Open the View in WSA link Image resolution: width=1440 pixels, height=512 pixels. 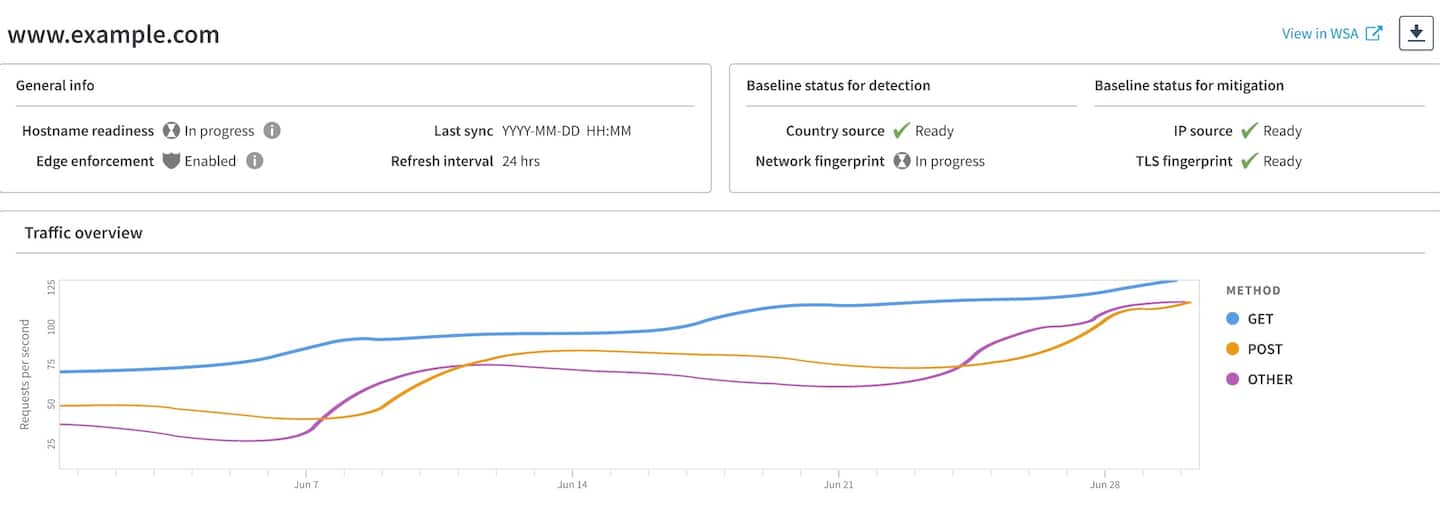(x=1320, y=34)
